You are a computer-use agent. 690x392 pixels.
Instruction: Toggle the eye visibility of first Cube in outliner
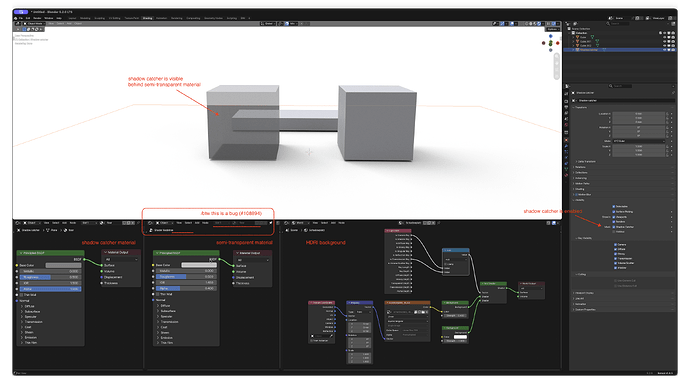point(664,37)
